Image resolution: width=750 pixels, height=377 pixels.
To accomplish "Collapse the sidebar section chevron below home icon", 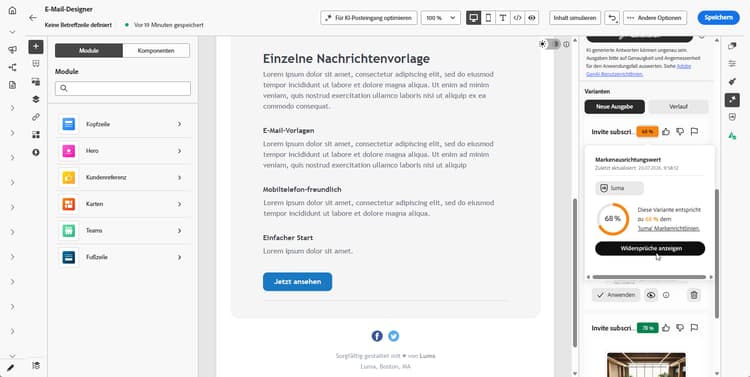I will click(x=12, y=32).
